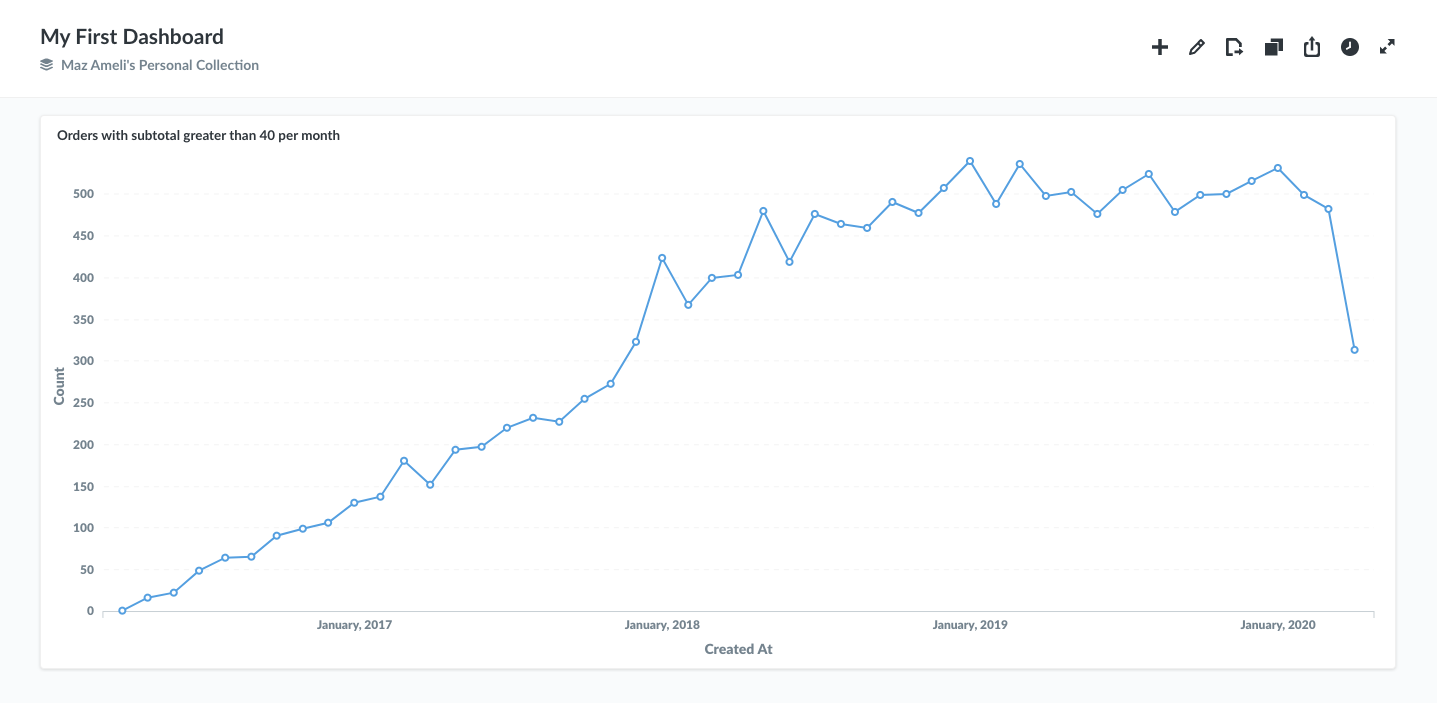Viewport: 1437px width, 703px height.
Task: Click the first data point at zero
Action: pos(122,610)
